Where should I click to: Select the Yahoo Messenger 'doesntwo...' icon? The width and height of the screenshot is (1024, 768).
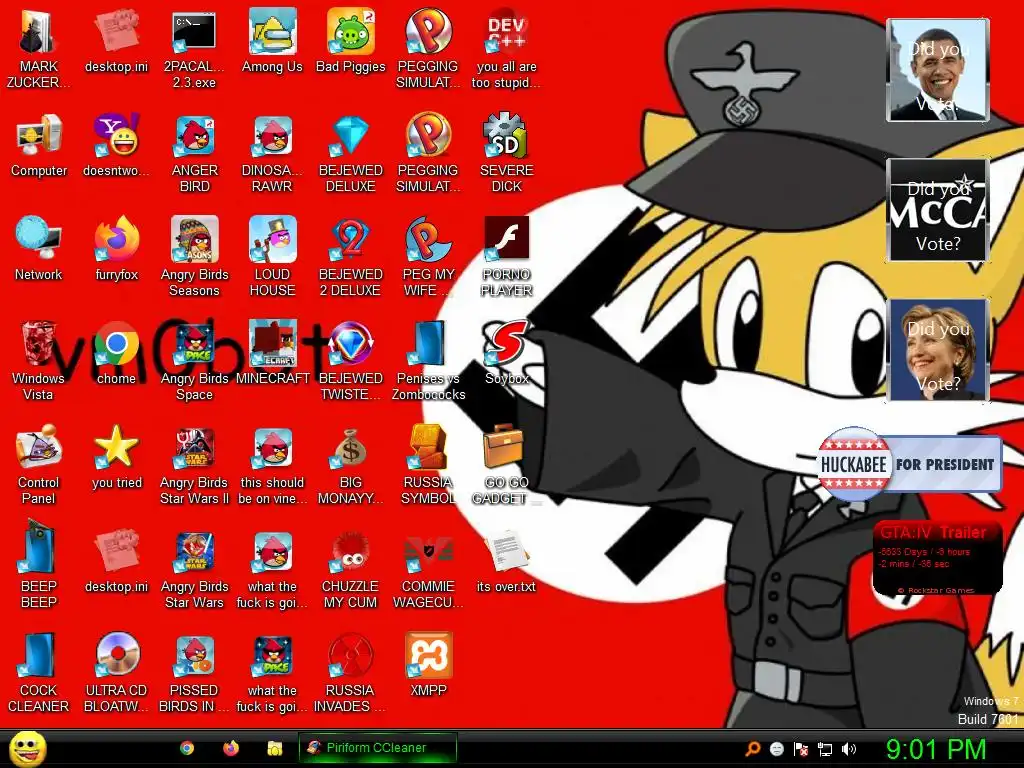point(116,146)
